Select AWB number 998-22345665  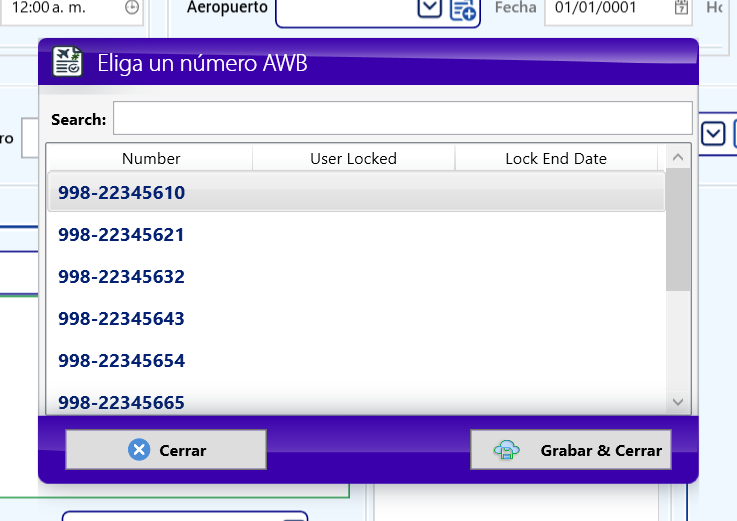click(x=356, y=402)
